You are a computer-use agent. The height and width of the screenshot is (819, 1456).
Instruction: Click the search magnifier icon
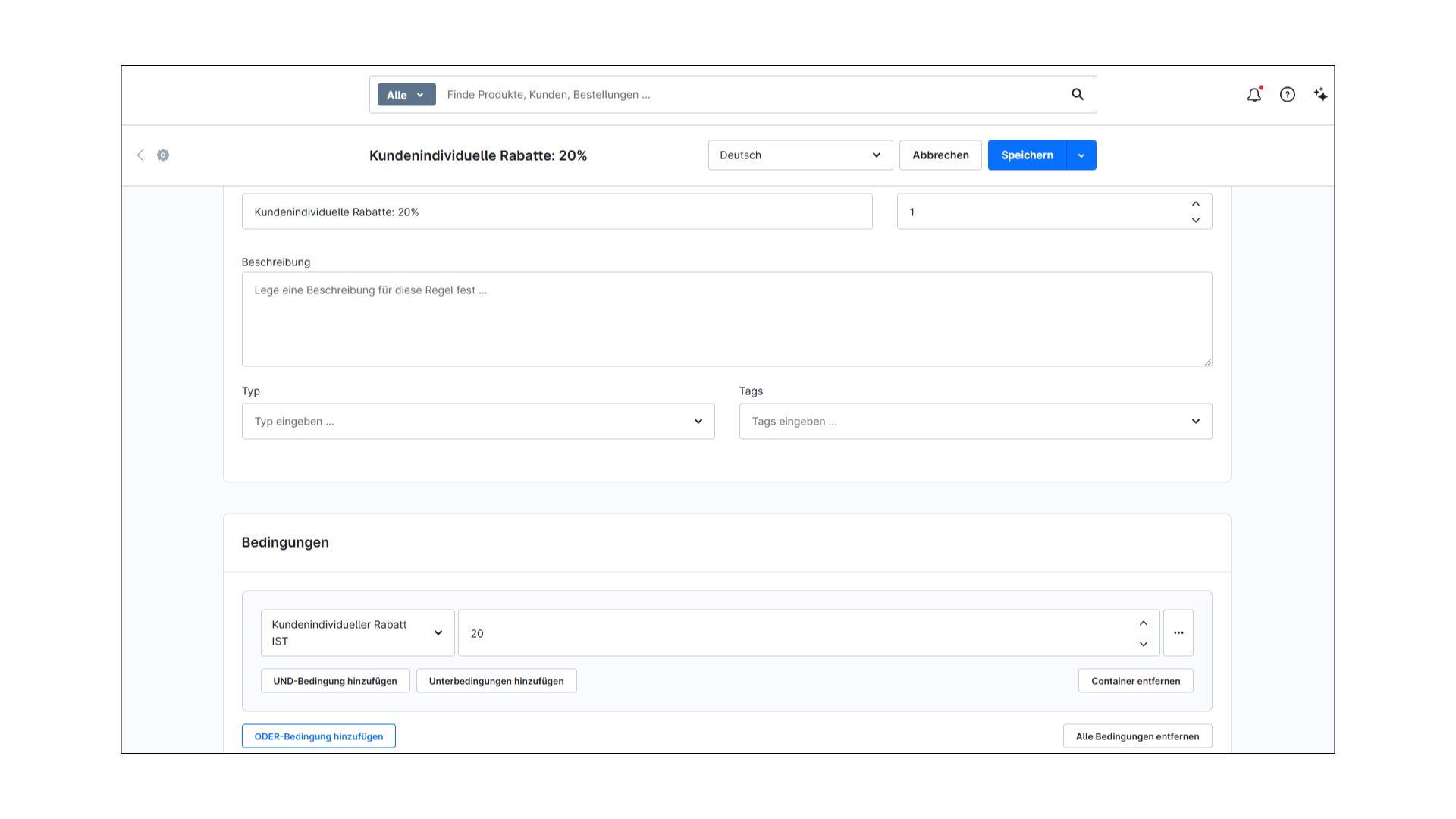[1077, 94]
